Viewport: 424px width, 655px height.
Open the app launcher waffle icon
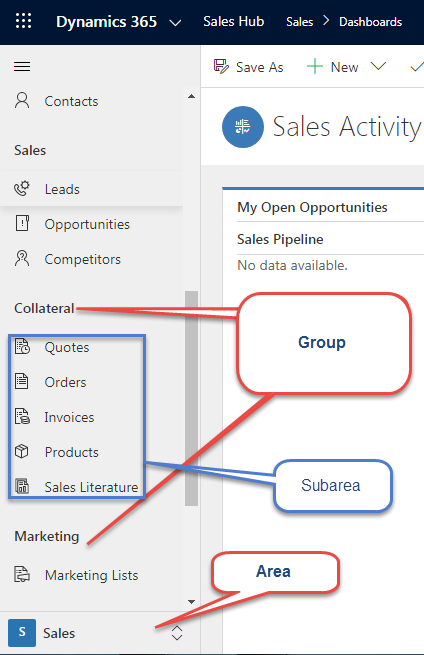point(23,21)
